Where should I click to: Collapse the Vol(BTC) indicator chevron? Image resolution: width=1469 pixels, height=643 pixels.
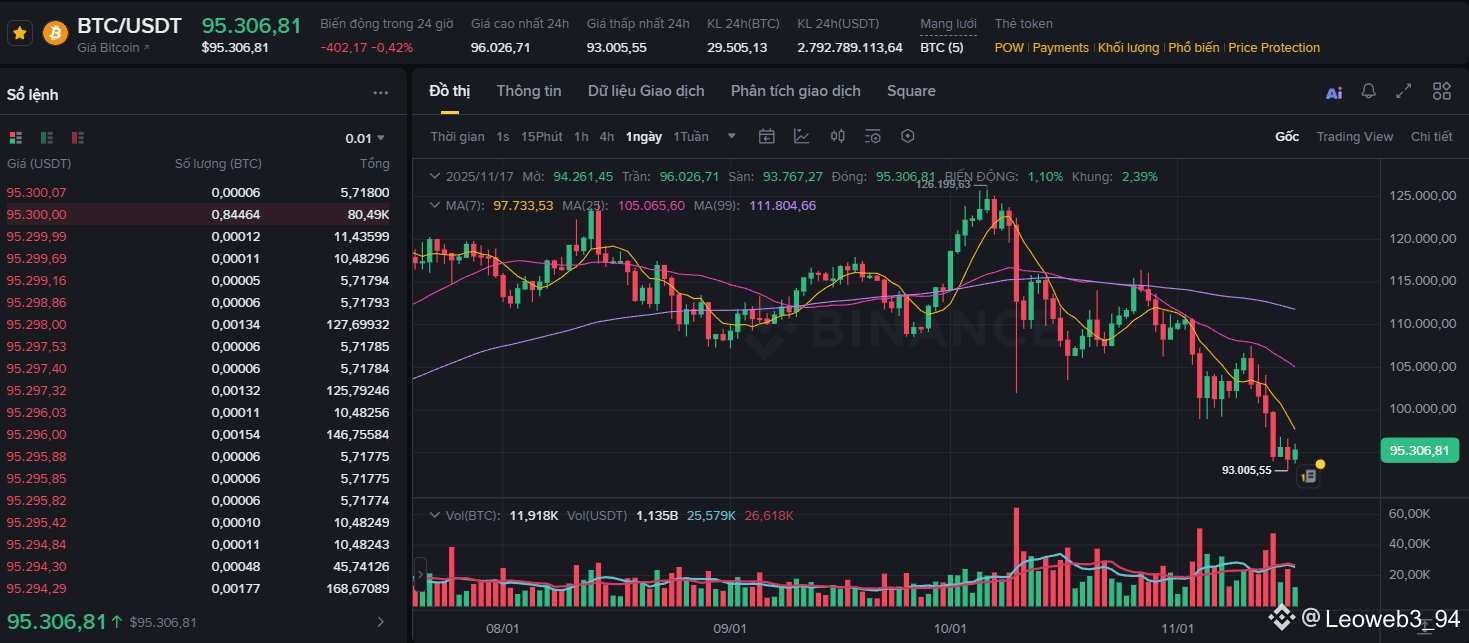click(x=435, y=515)
